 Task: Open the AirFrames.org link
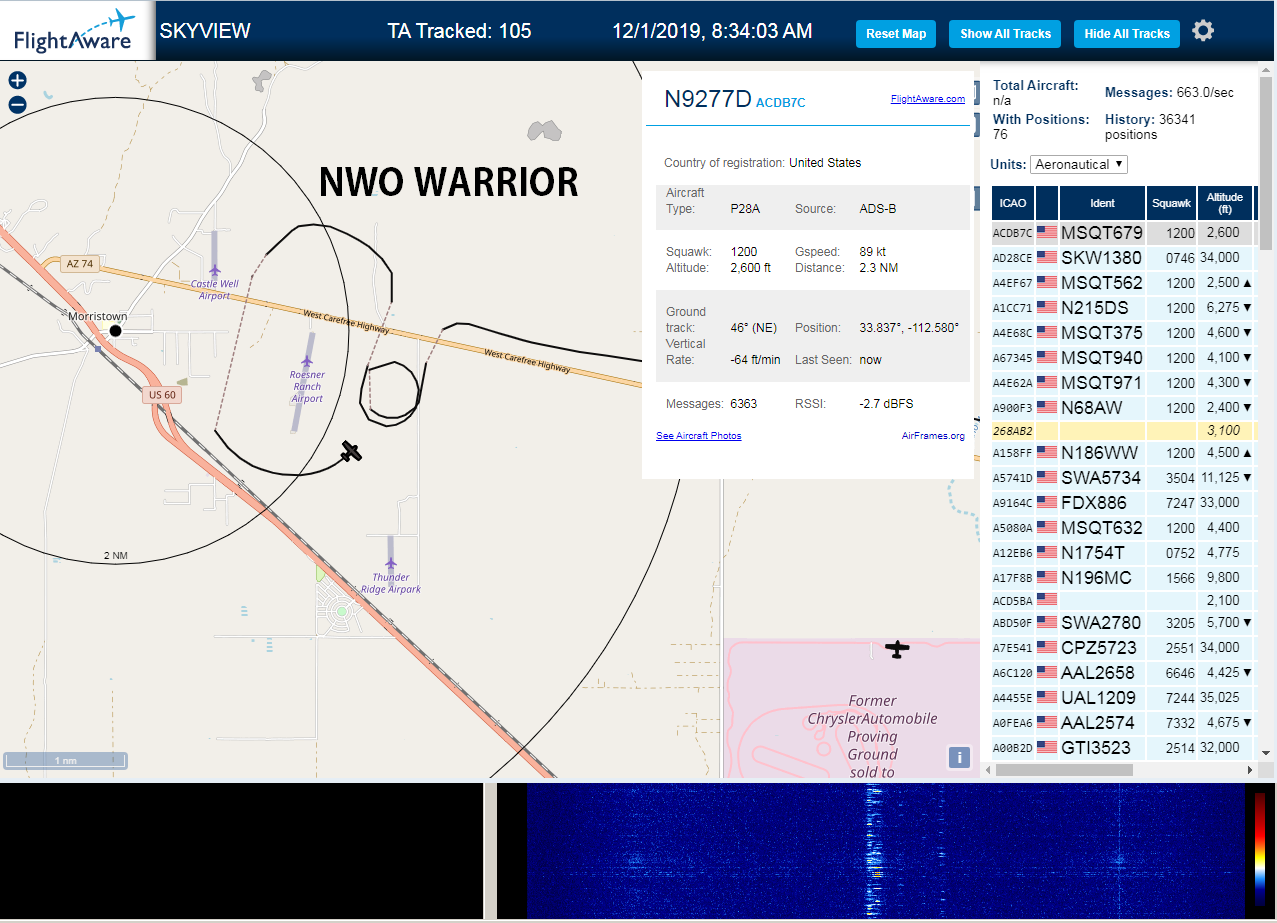933,436
